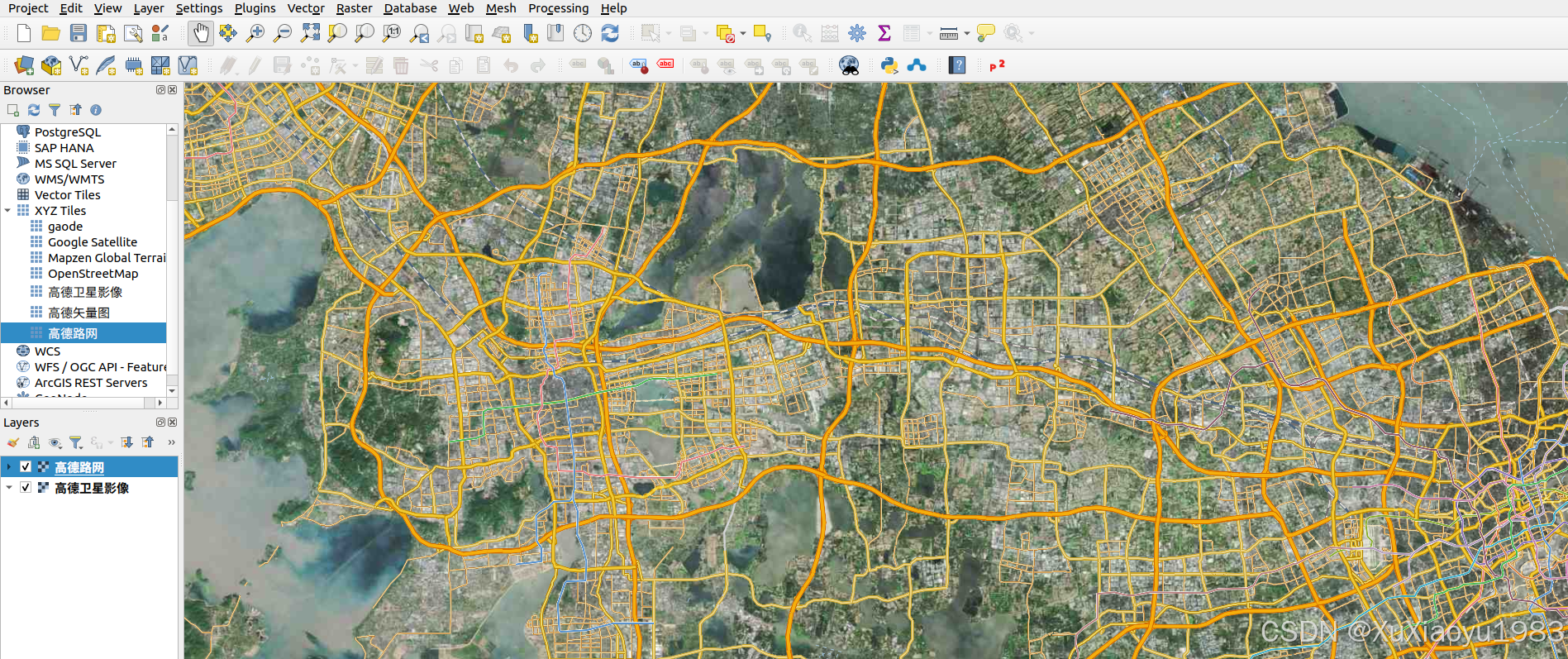The image size is (1568, 659).
Task: Open Data Source Manager
Action: (24, 65)
